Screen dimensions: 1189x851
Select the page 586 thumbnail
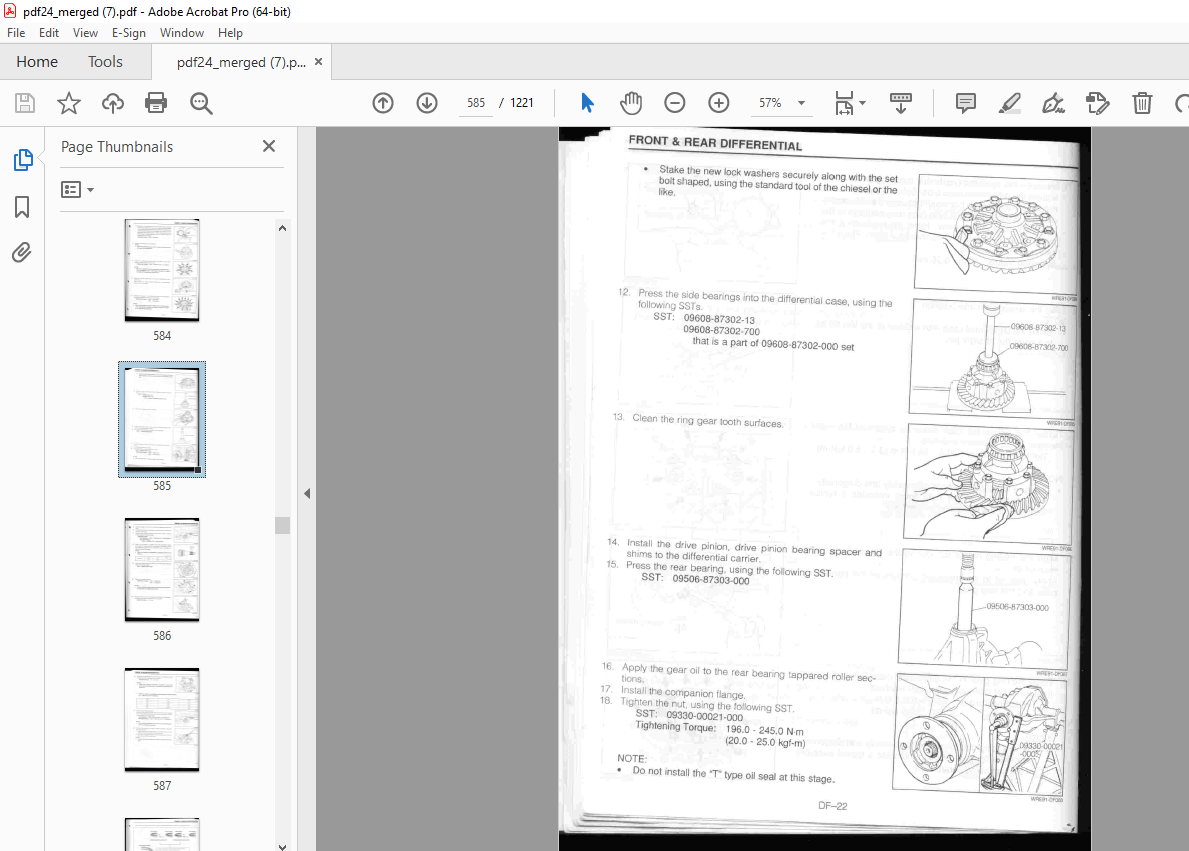[162, 569]
